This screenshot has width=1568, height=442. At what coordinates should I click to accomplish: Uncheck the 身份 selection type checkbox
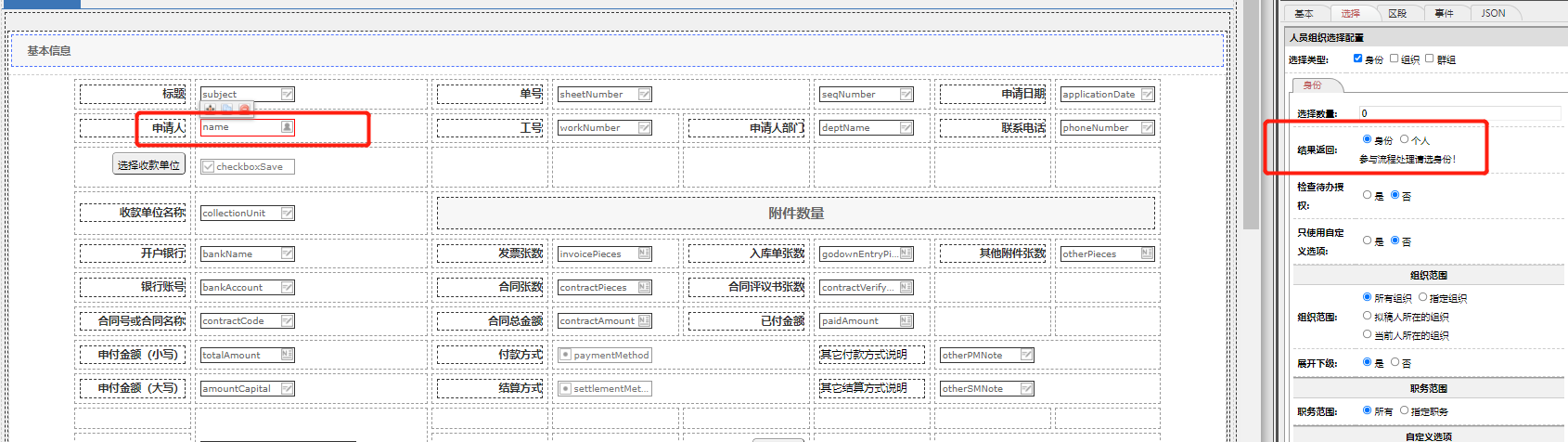click(x=1358, y=58)
